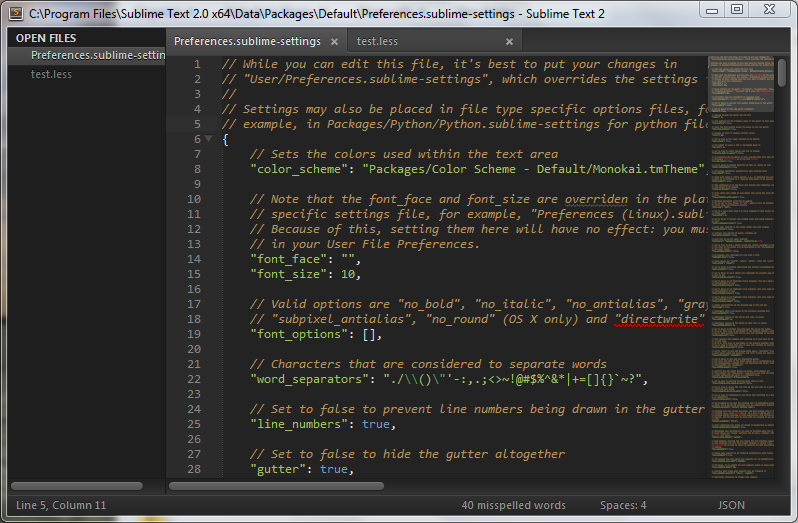This screenshot has height=523, width=798.
Task: Click the Line 5, Column 11 status text
Action: coord(61,505)
